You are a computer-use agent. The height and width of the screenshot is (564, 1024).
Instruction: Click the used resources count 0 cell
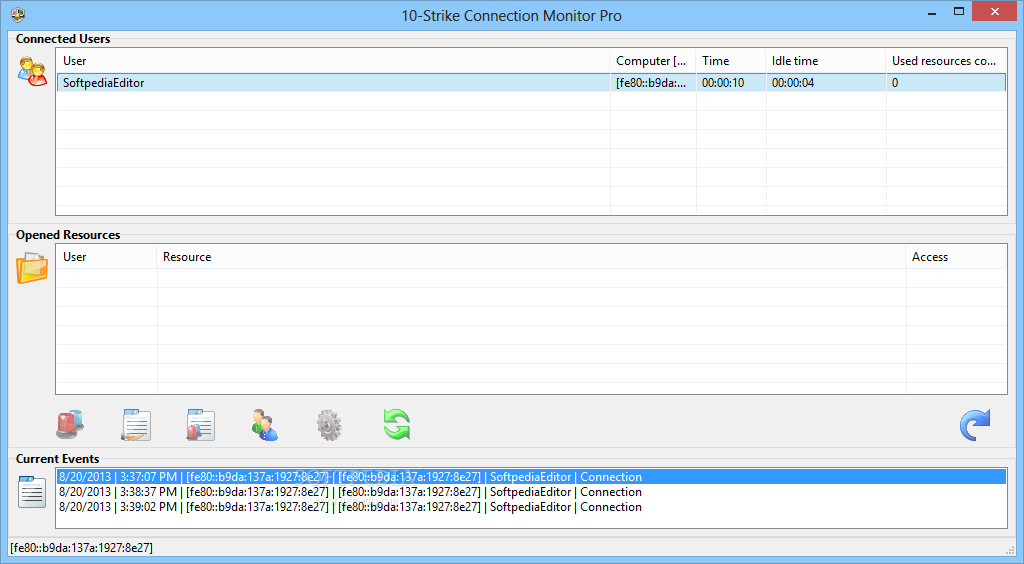[x=946, y=83]
